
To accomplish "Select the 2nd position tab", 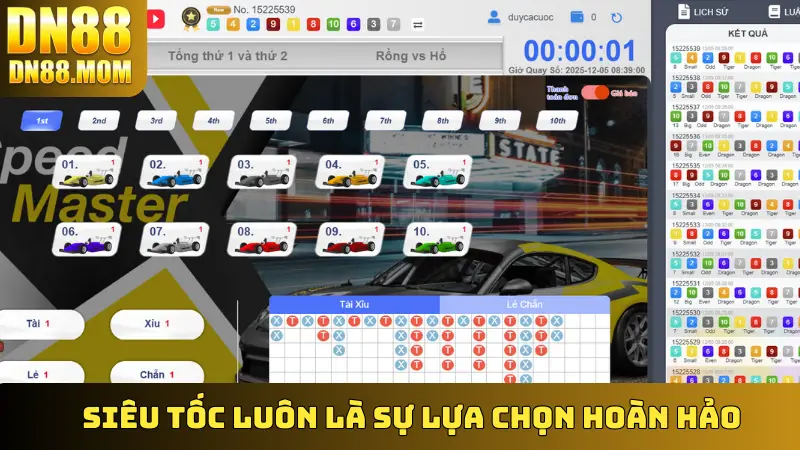I will pos(99,121).
